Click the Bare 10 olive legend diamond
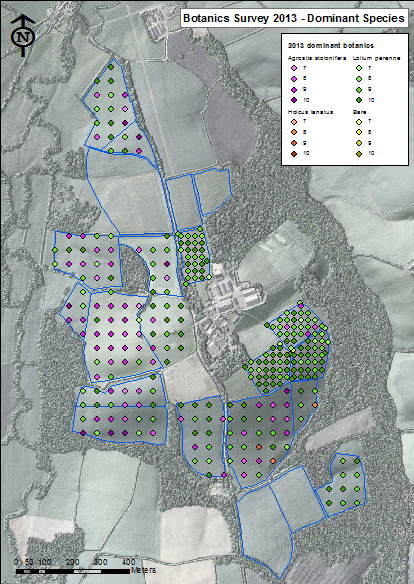This screenshot has width=414, height=584. click(x=359, y=153)
